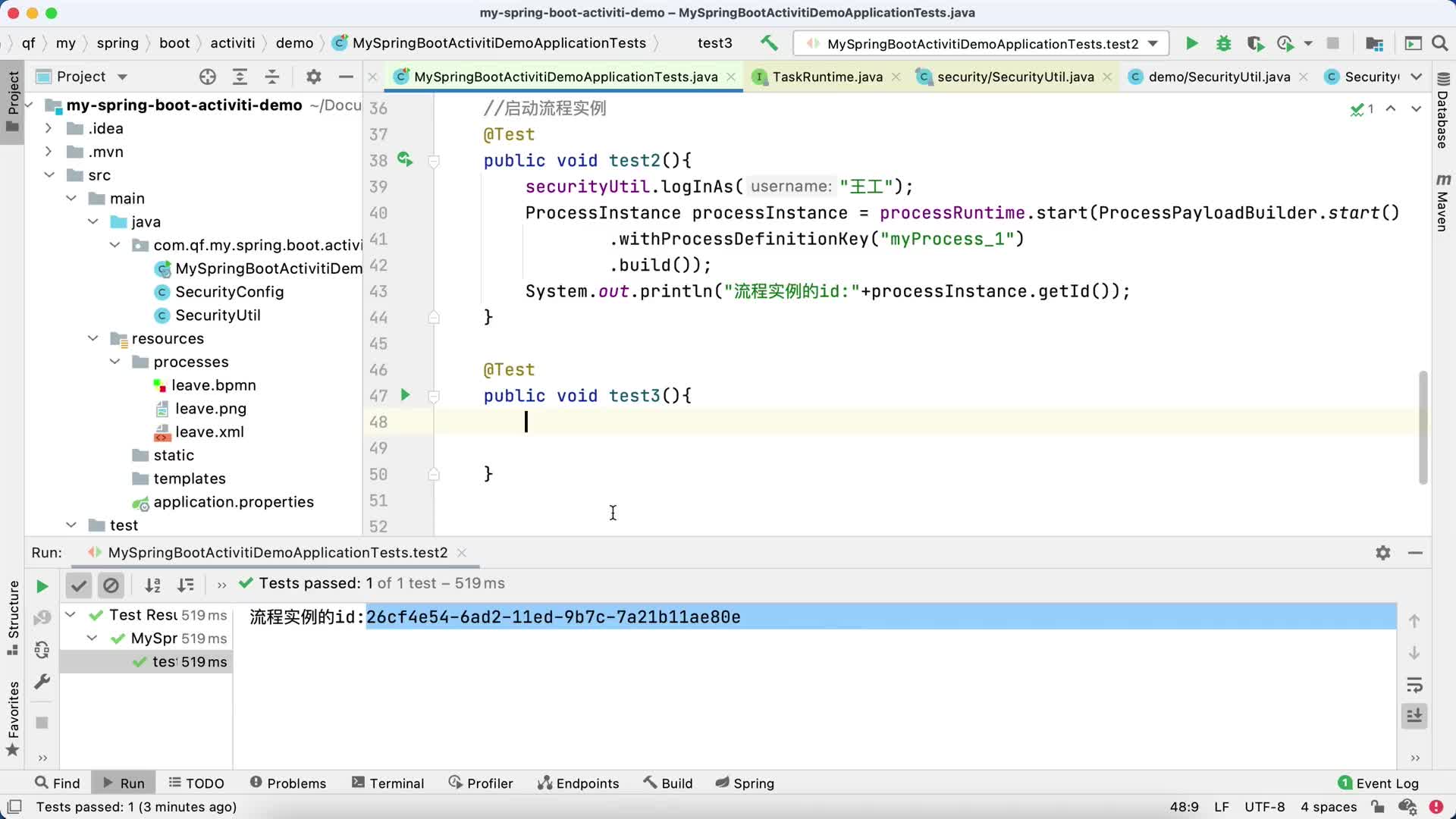Click the run gutter icon beside test3

405,395
